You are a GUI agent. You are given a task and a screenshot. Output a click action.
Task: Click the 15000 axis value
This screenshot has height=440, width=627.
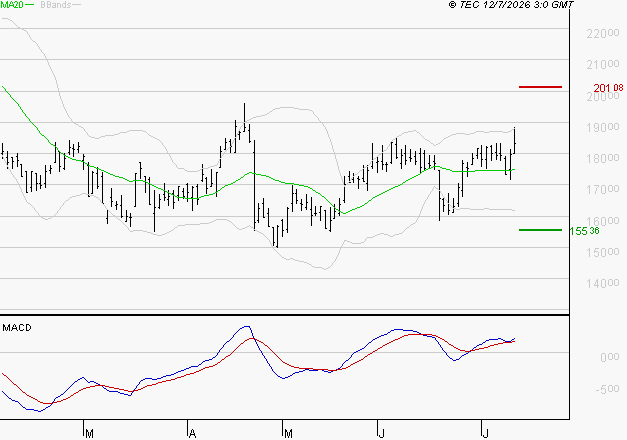coord(603,252)
